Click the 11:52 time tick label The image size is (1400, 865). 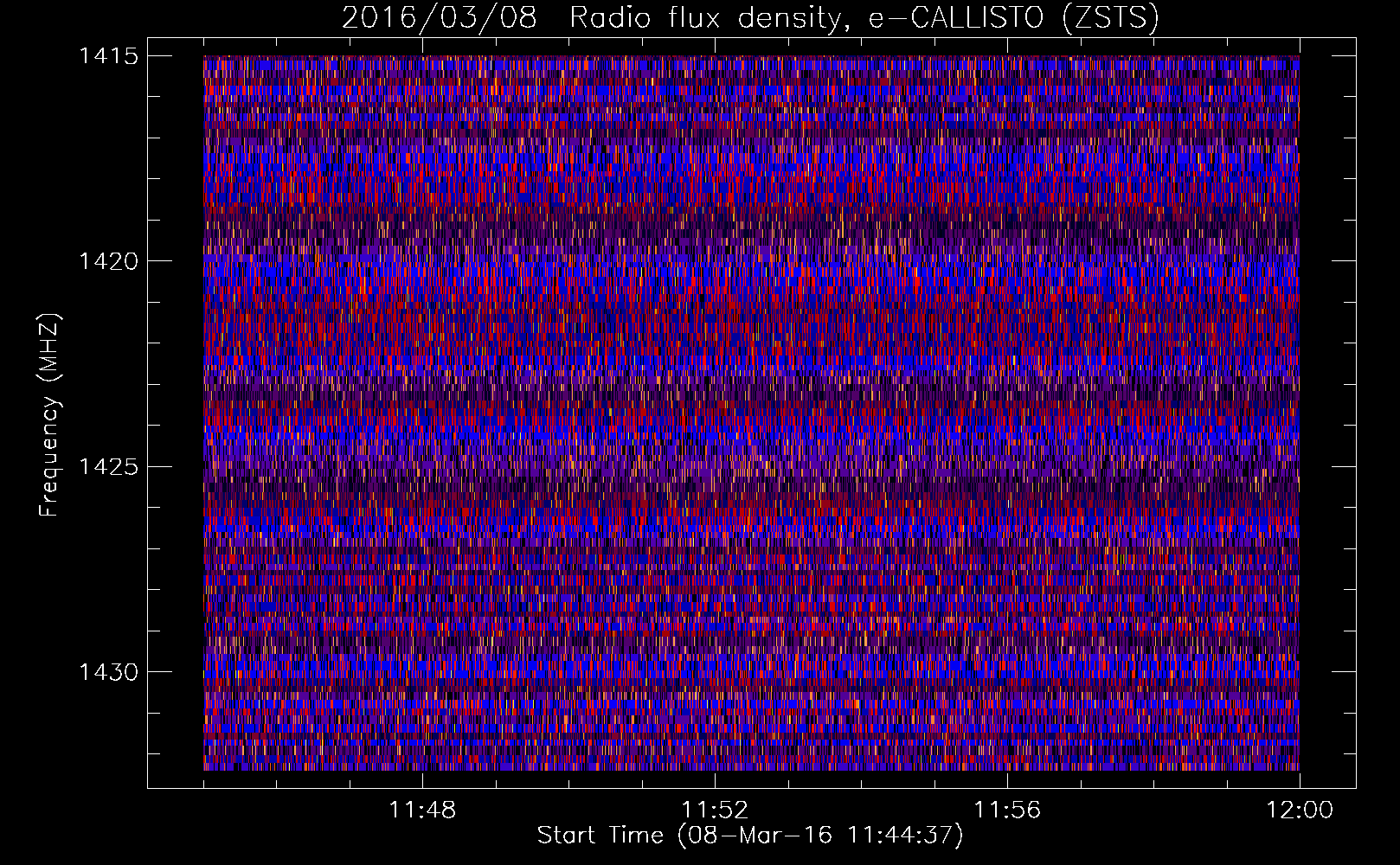(x=715, y=811)
